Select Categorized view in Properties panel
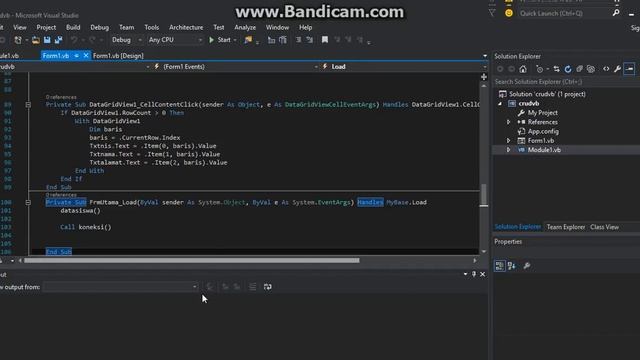Image resolution: width=640 pixels, height=360 pixels. 500,266
